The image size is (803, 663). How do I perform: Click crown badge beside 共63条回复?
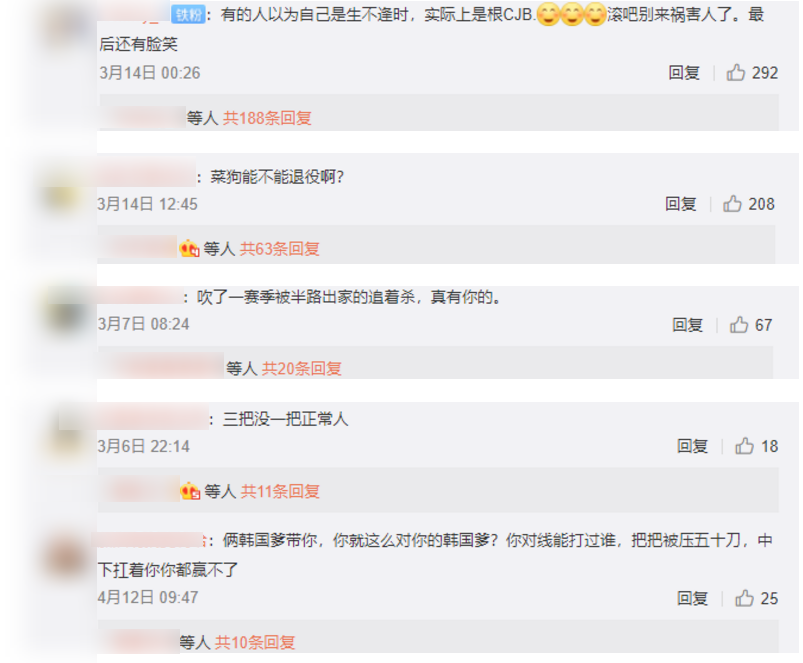[189, 249]
